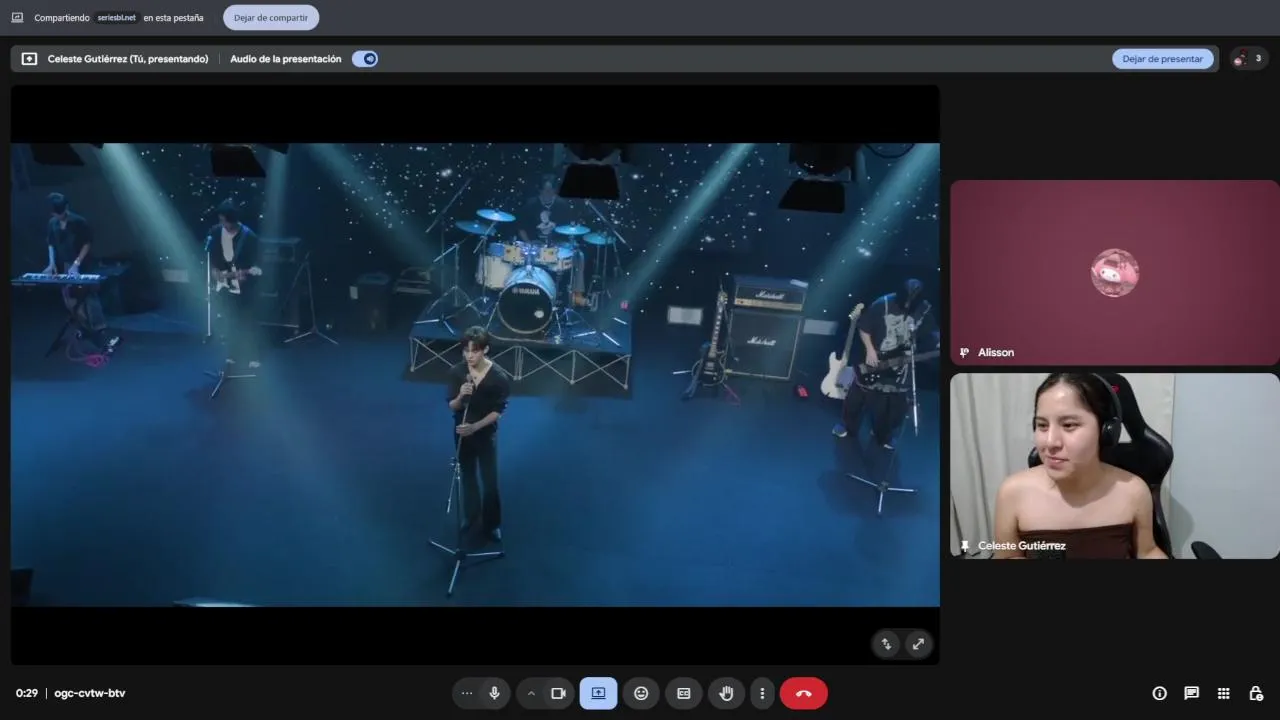Open chat with everyone panel

[x=1192, y=693]
